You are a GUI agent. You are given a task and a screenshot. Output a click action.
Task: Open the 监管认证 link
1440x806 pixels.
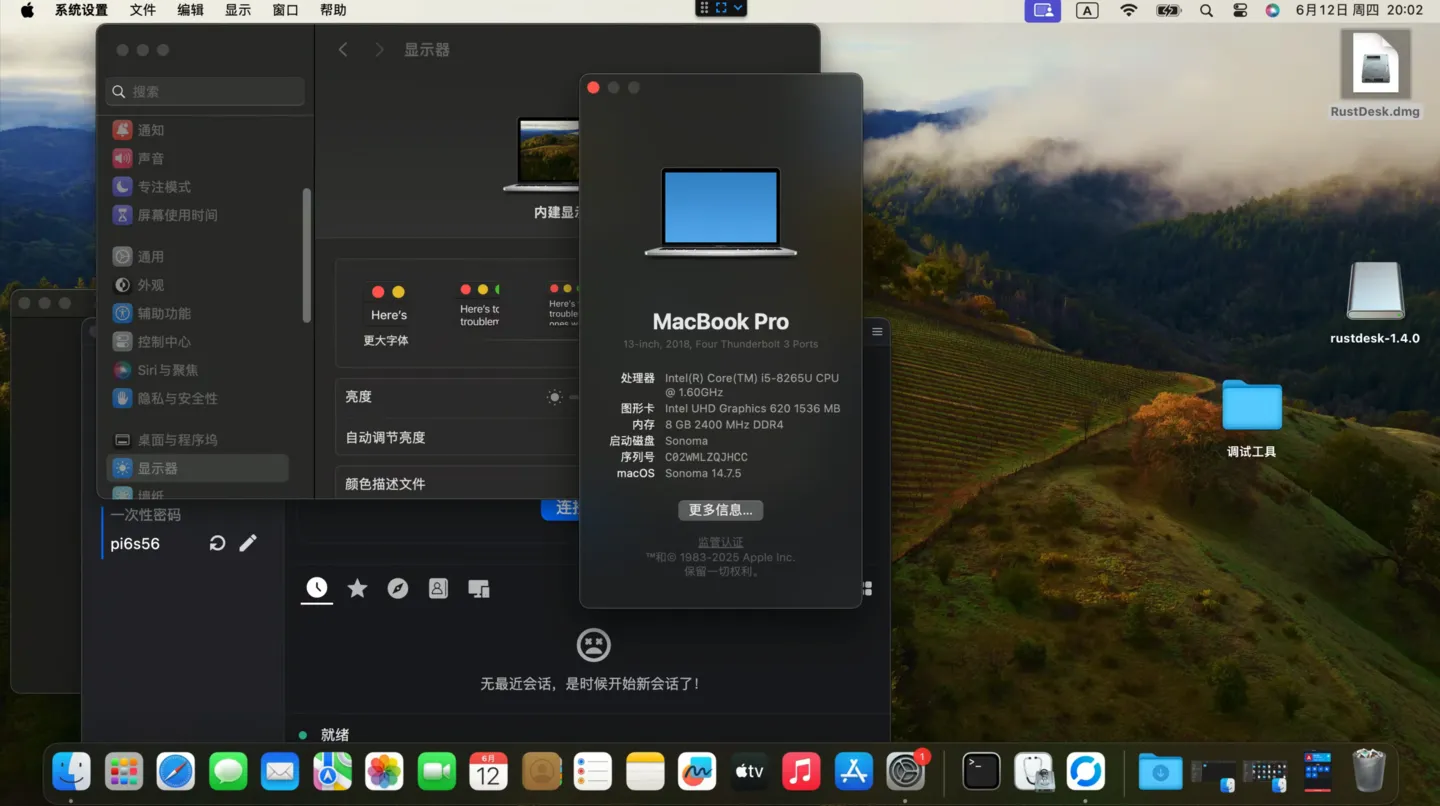pos(720,542)
